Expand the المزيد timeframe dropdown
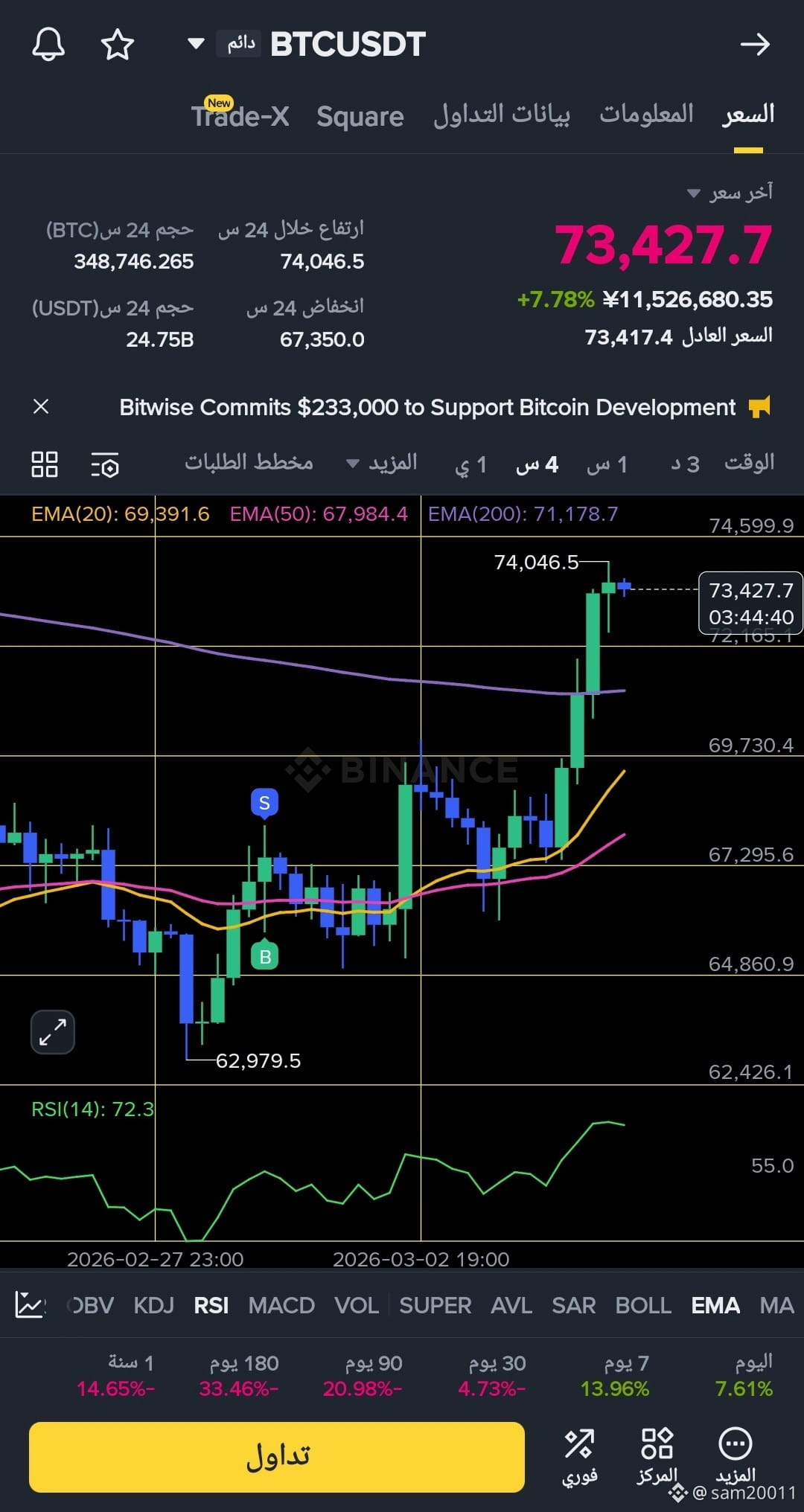Image resolution: width=804 pixels, height=1512 pixels. 382,463
